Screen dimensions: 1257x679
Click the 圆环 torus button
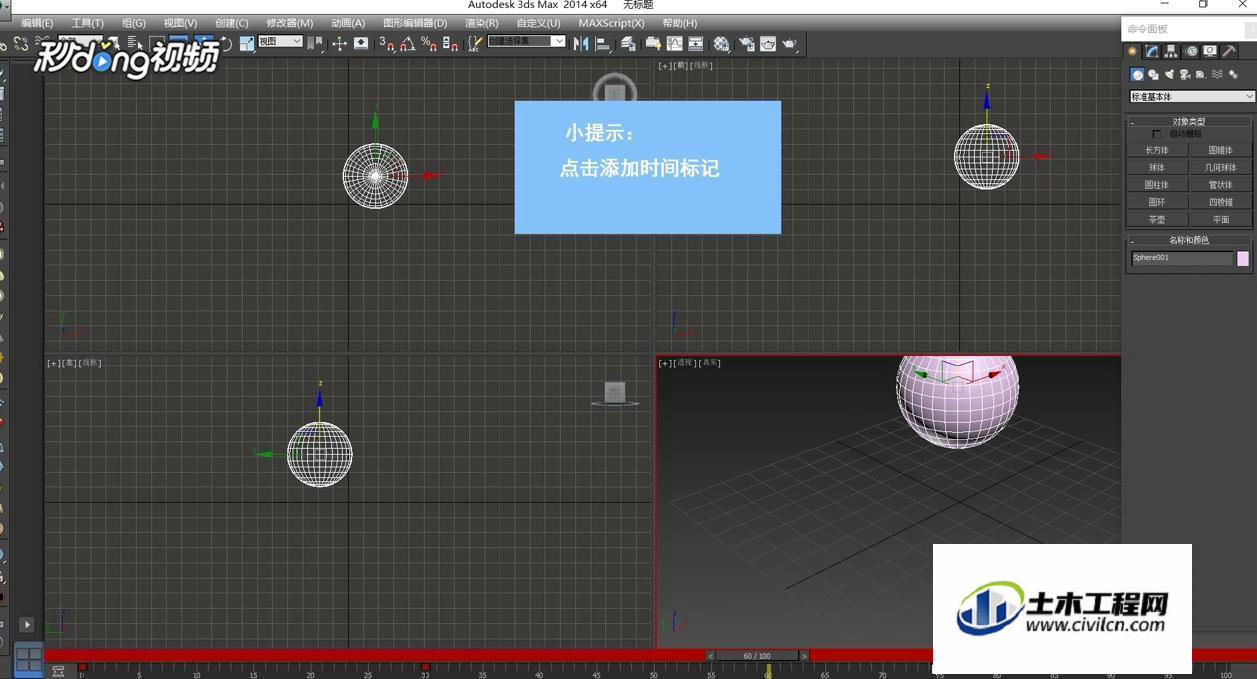pyautogui.click(x=1157, y=202)
